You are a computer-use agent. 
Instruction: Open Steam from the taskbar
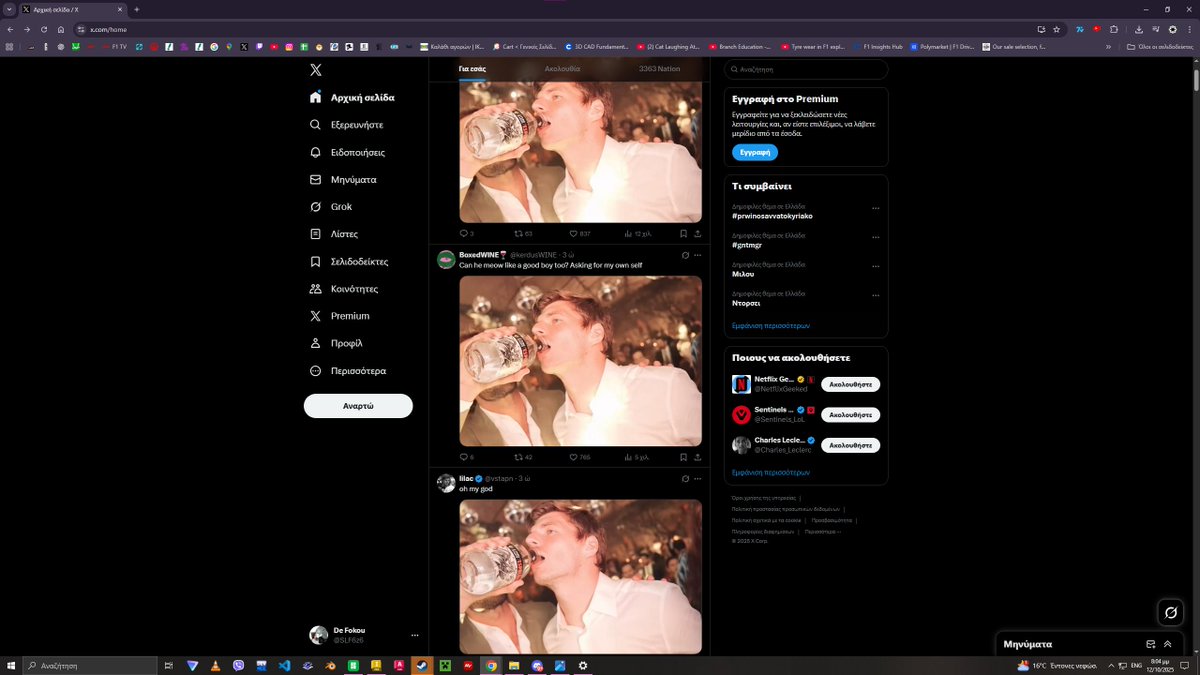point(422,665)
